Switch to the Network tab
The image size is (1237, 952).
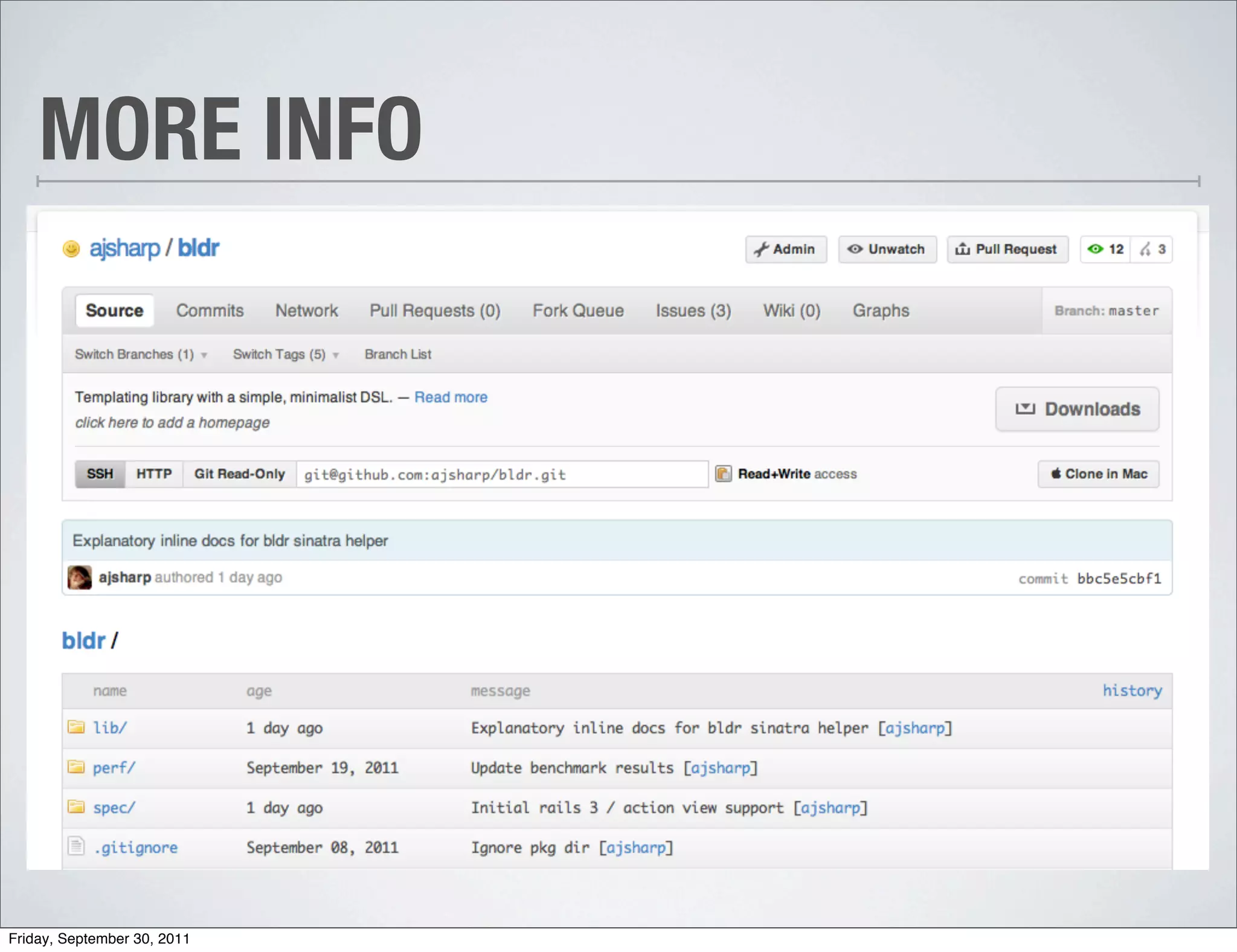[307, 310]
